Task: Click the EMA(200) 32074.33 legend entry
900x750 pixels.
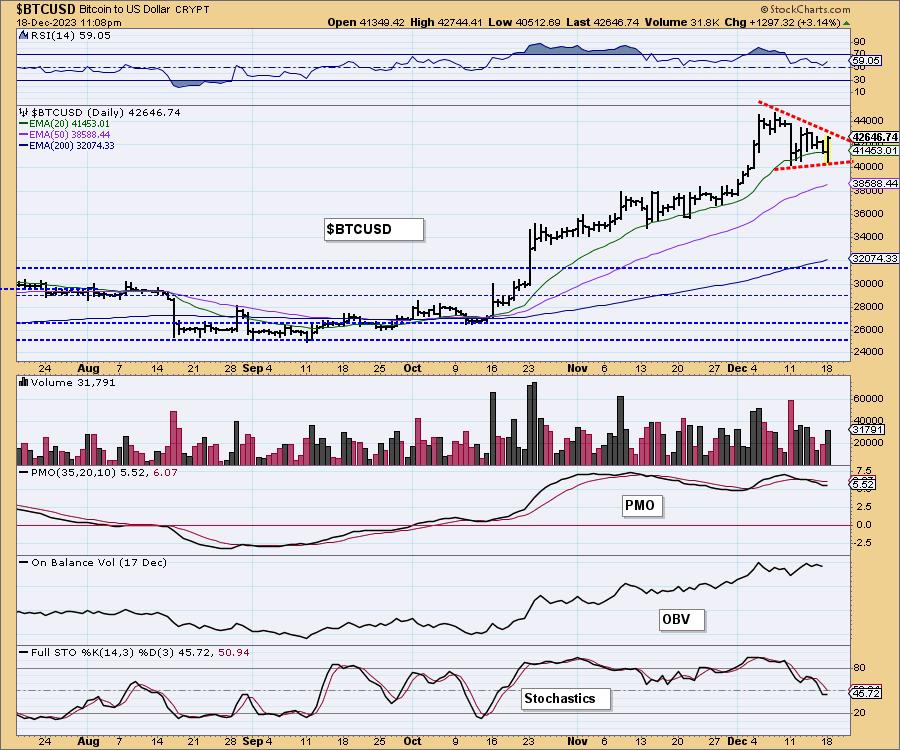Action: pos(72,146)
